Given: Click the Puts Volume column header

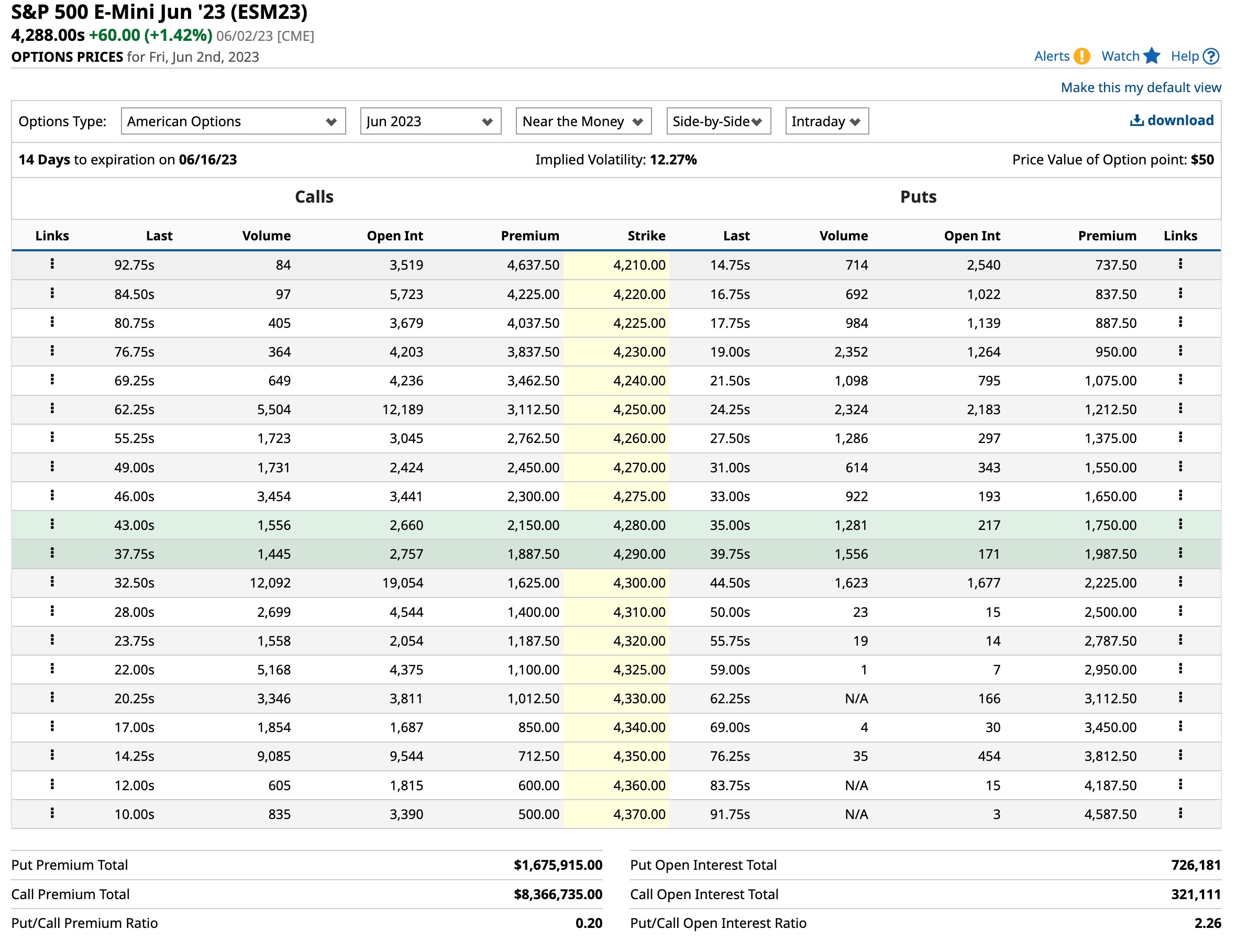Looking at the screenshot, I should [843, 236].
